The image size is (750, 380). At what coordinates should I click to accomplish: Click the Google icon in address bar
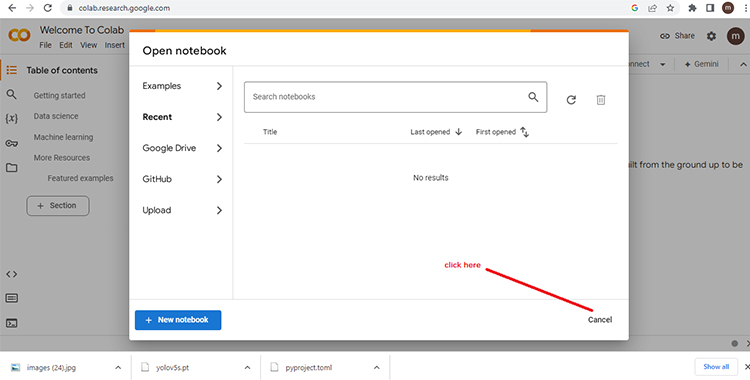[635, 8]
